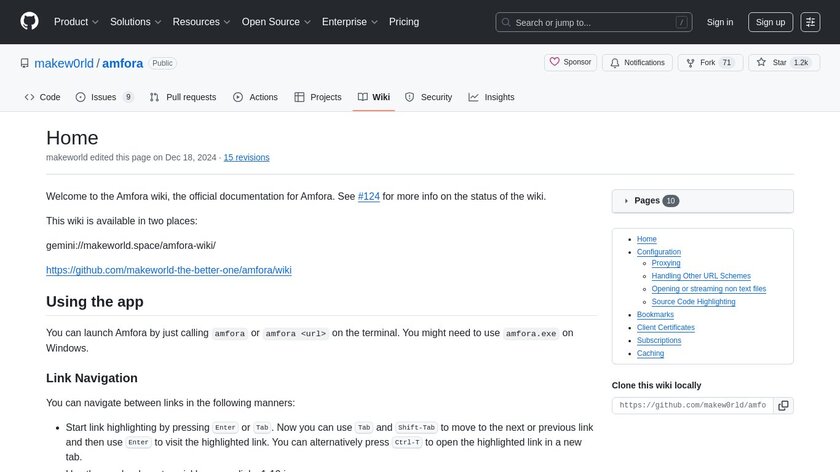Click the Sponsor heart button

(570, 62)
